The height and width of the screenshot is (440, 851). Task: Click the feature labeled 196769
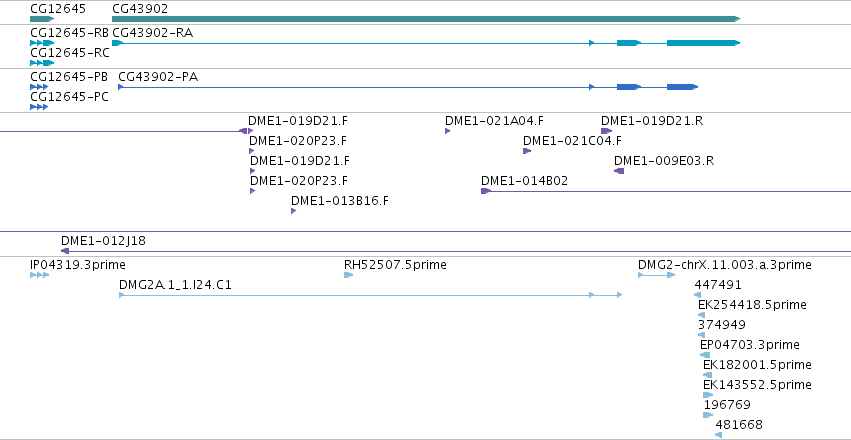tap(708, 415)
